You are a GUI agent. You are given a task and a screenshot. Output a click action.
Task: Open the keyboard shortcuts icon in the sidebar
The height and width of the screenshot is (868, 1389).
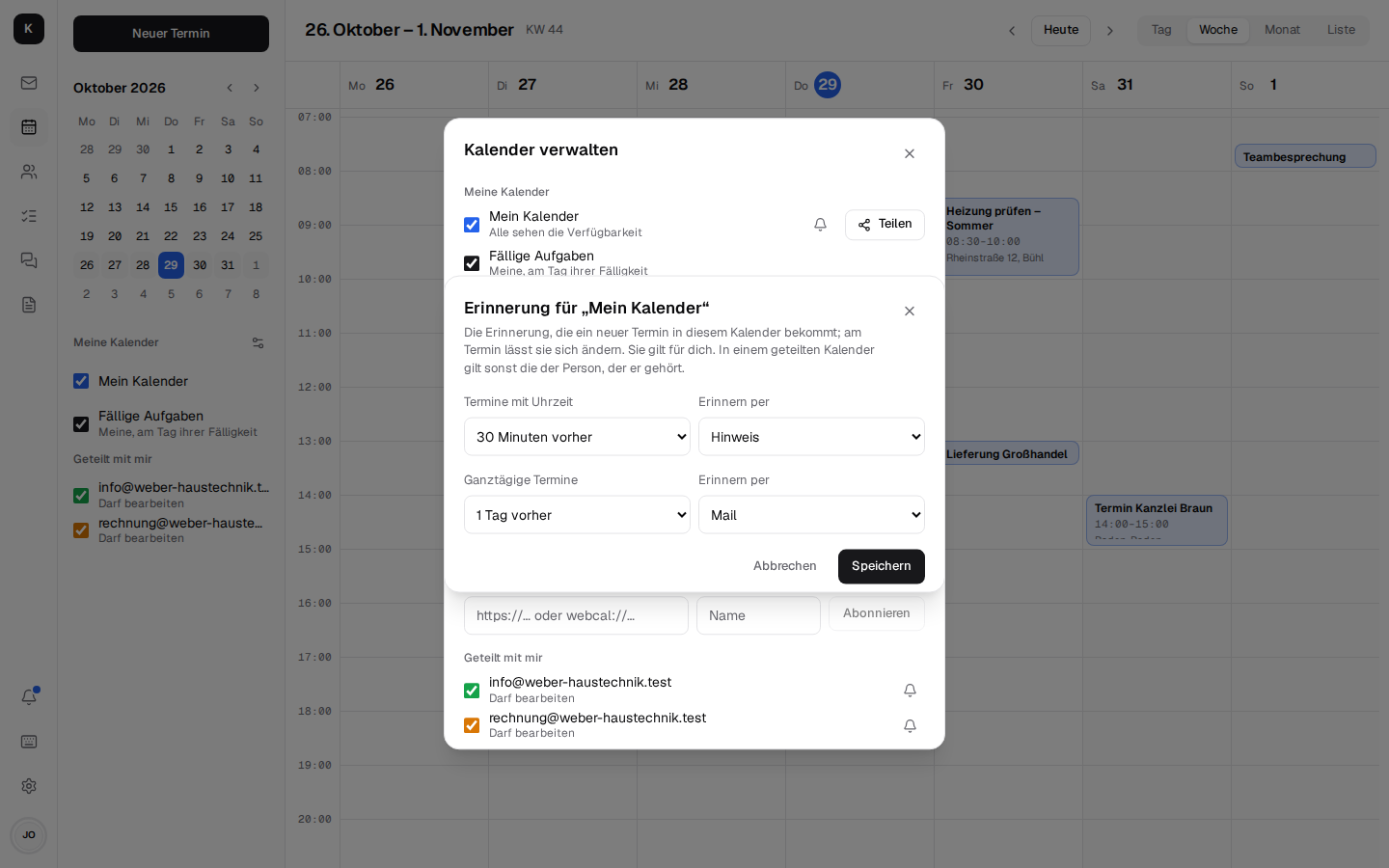point(29,742)
